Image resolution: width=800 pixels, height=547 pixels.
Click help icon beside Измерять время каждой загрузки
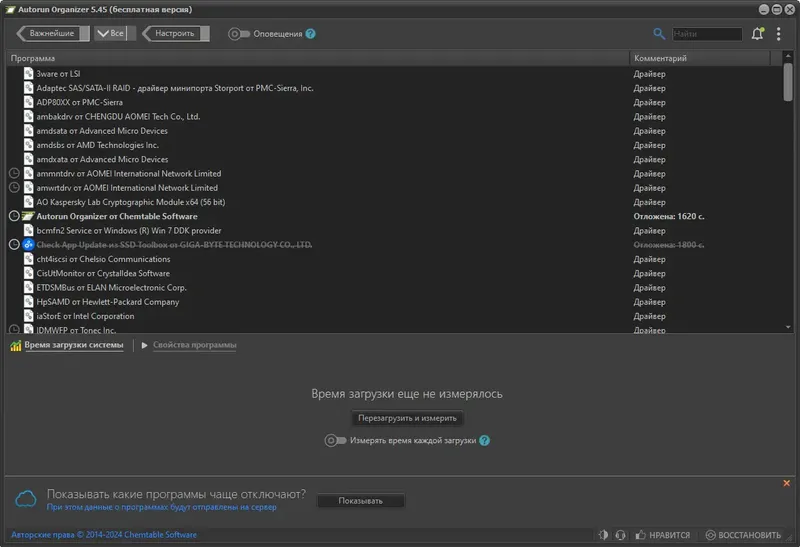[484, 440]
